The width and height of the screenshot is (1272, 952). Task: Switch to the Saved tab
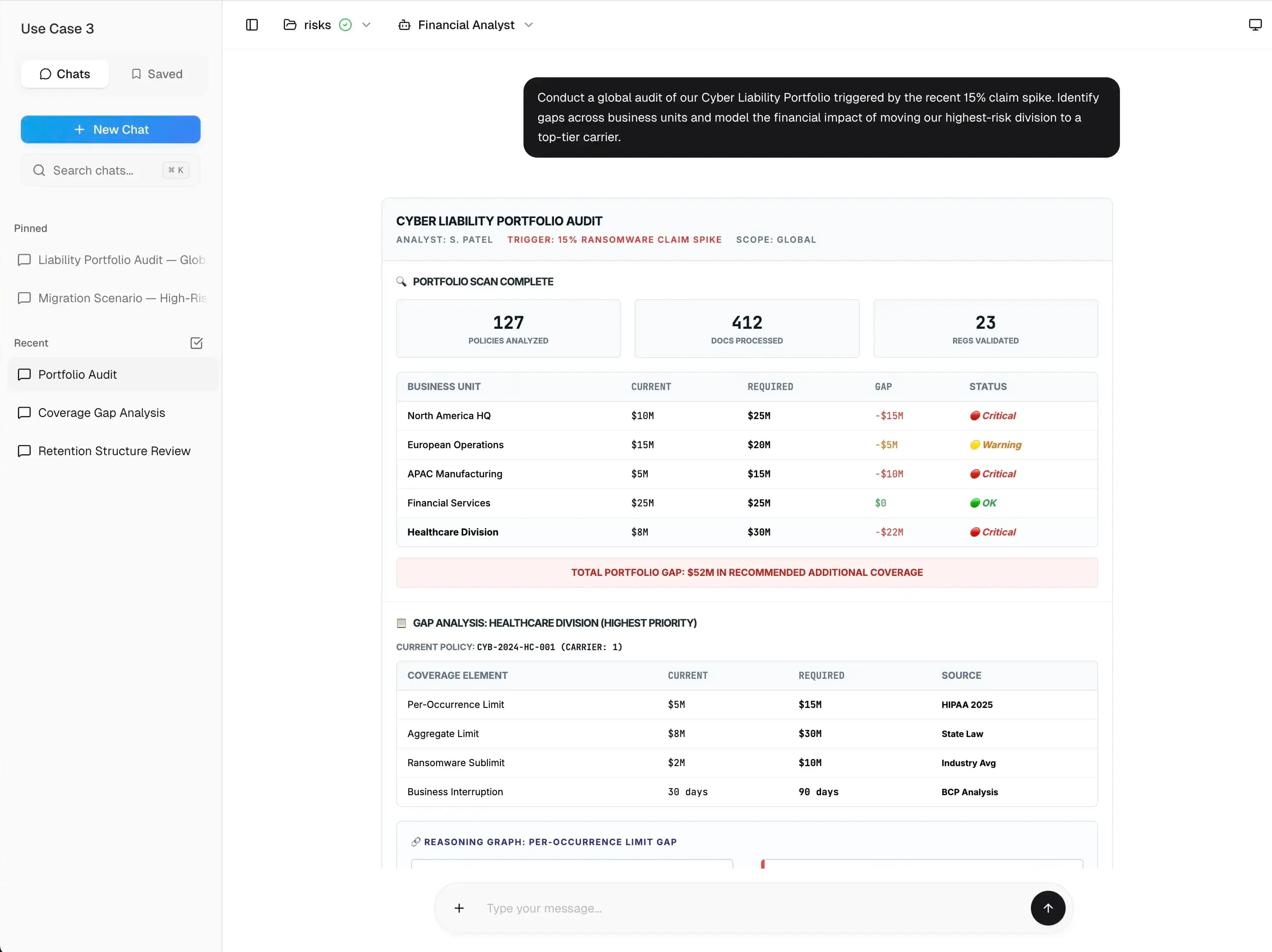click(x=156, y=73)
